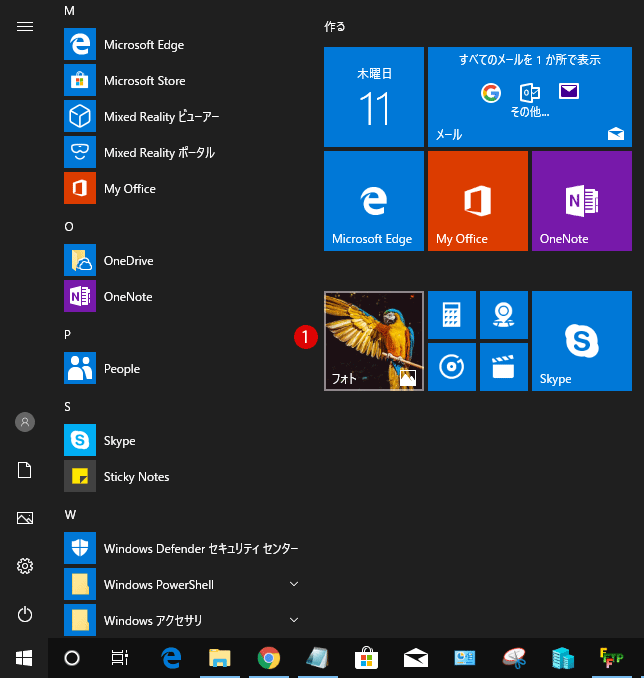Image resolution: width=644 pixels, height=678 pixels.
Task: Open the blue buildings app on taskbar
Action: pyautogui.click(x=563, y=658)
